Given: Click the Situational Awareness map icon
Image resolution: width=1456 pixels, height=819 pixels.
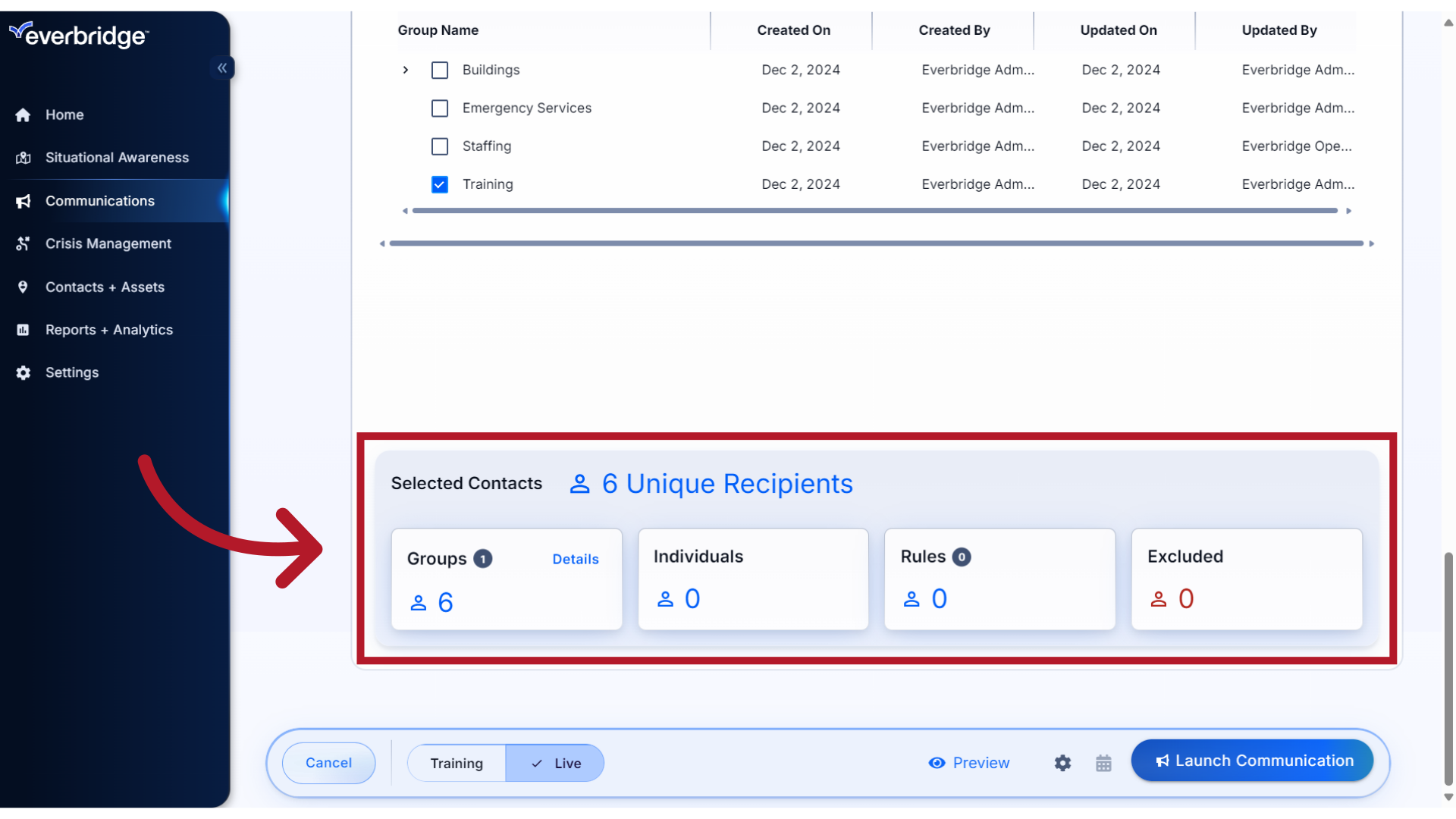Looking at the screenshot, I should pyautogui.click(x=23, y=158).
